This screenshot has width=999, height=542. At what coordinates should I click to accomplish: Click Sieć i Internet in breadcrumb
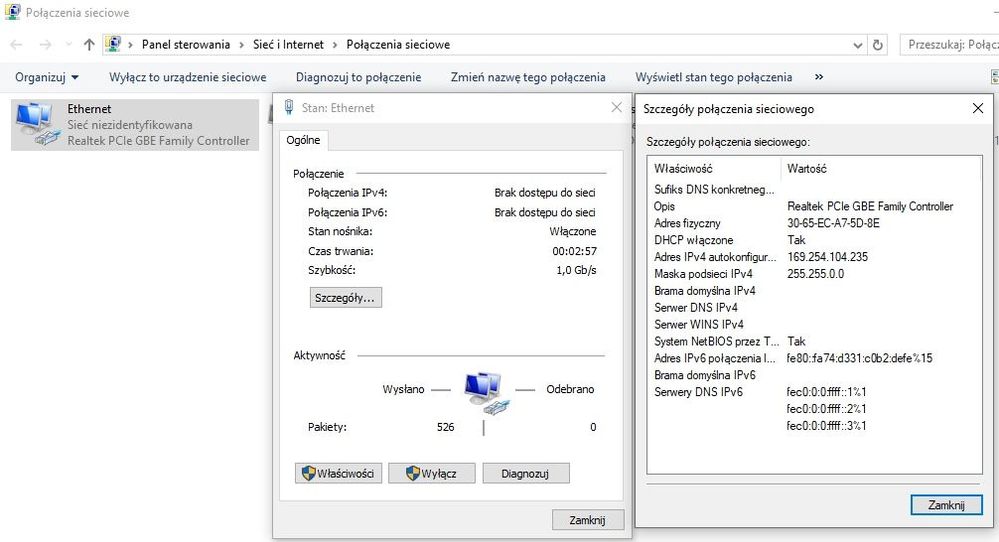pos(288,45)
